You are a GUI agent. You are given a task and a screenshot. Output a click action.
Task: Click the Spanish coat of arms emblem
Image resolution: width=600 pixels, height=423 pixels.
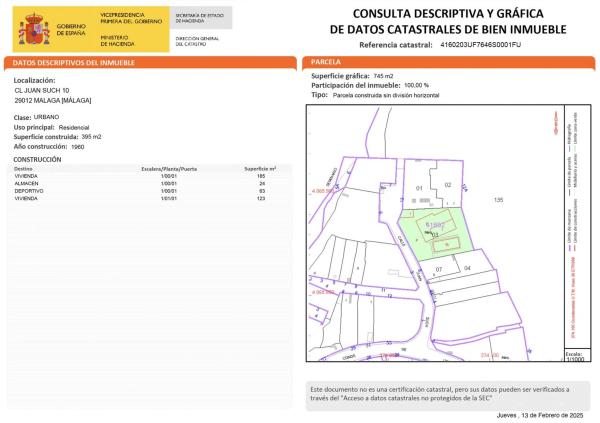(34, 30)
